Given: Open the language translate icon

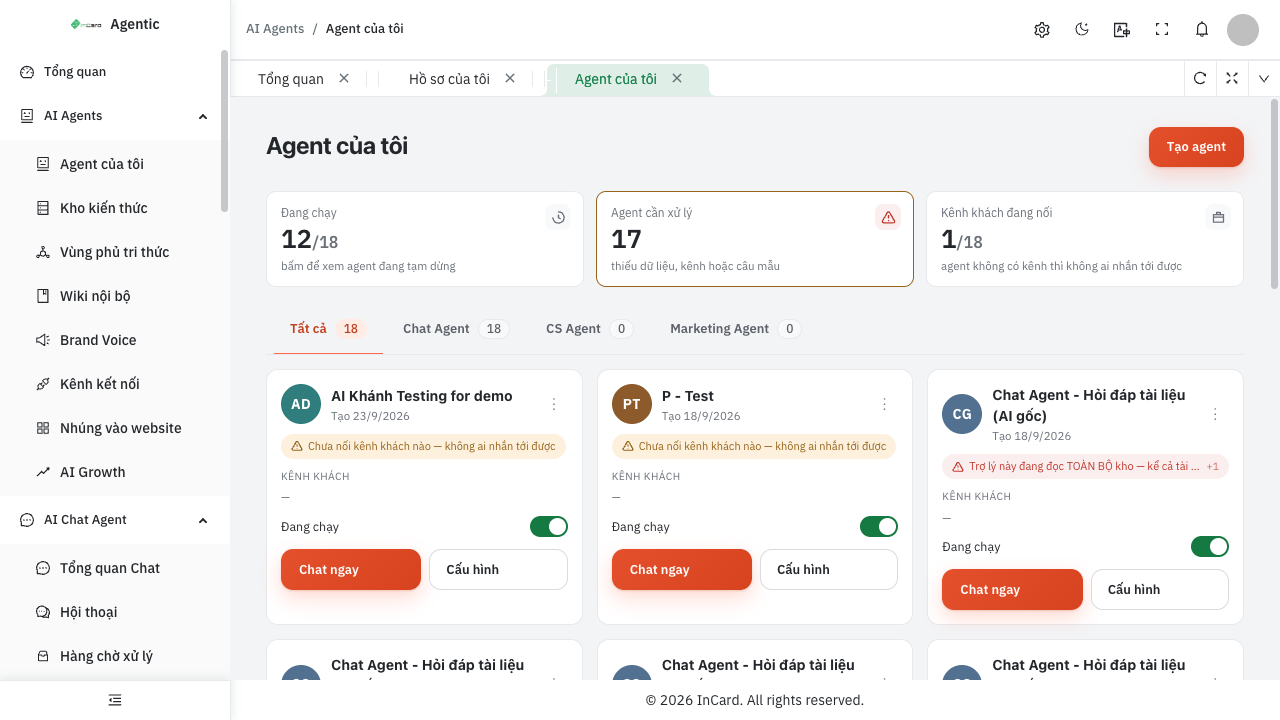Looking at the screenshot, I should [1122, 30].
